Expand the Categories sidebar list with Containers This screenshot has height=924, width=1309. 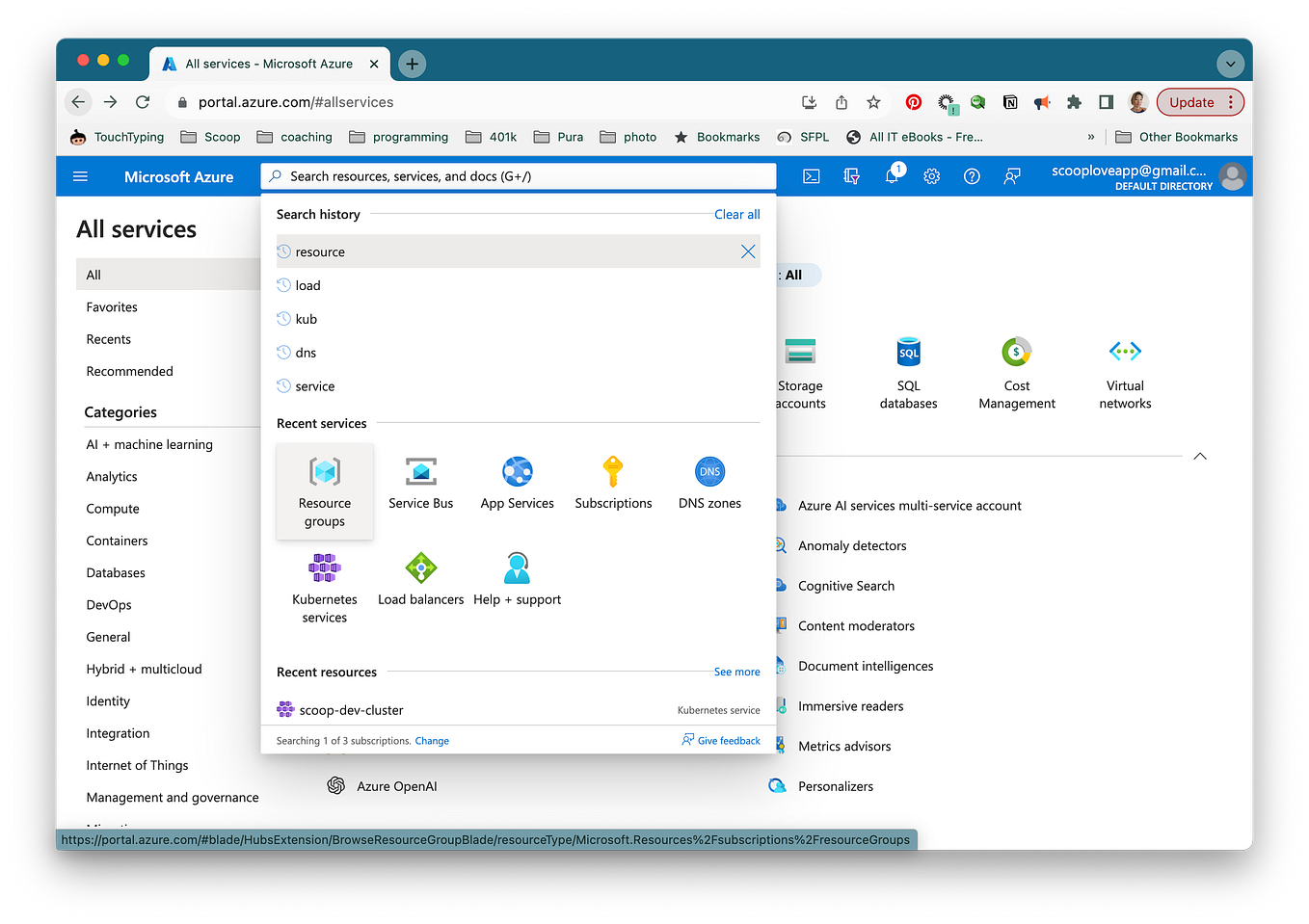tap(117, 540)
